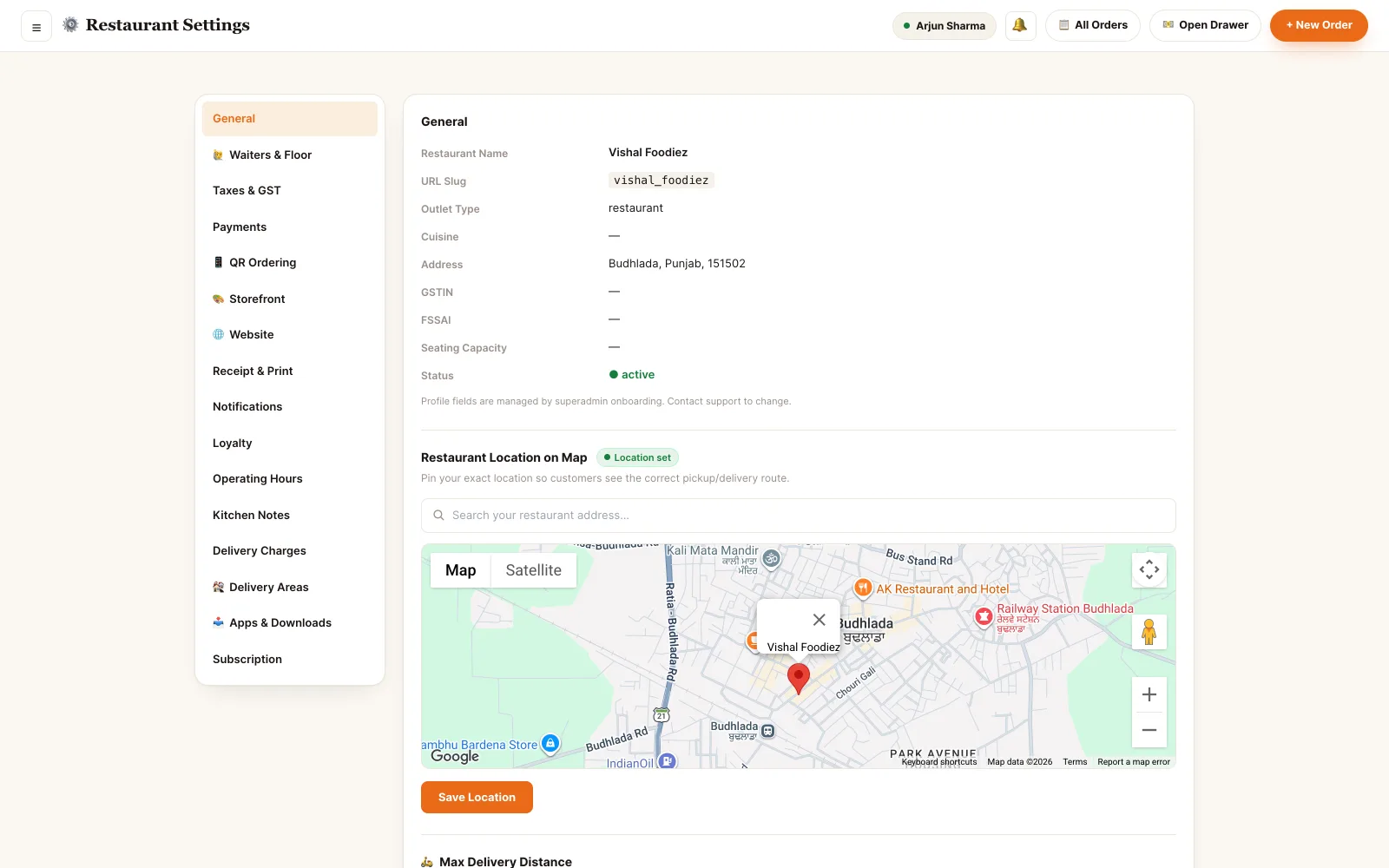
Task: Go to Loyalty settings
Action: 290,443
